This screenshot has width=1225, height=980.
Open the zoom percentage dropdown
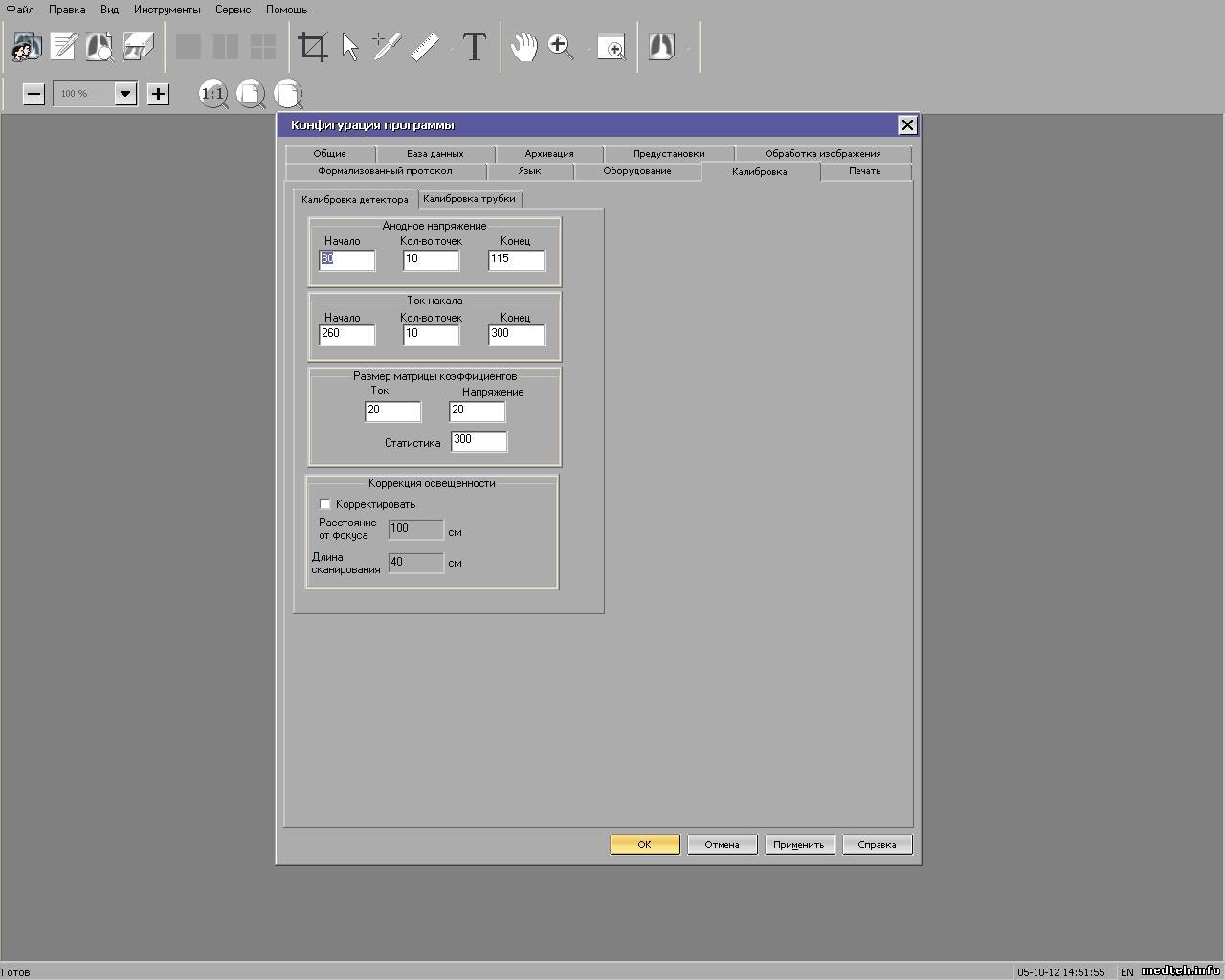(125, 94)
